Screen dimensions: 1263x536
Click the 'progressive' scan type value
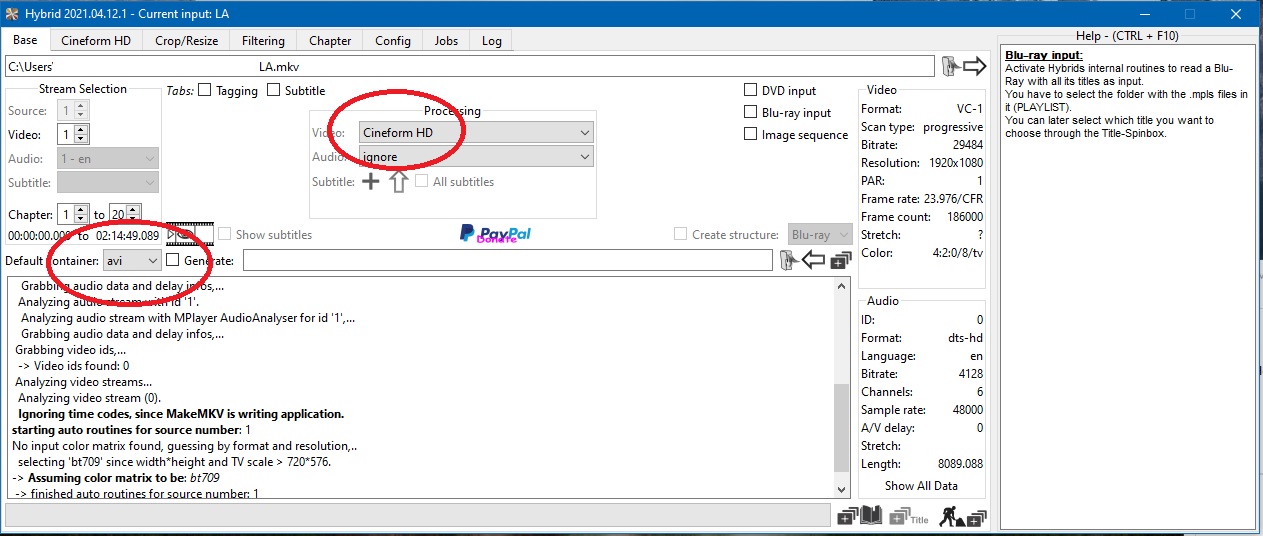(x=952, y=126)
